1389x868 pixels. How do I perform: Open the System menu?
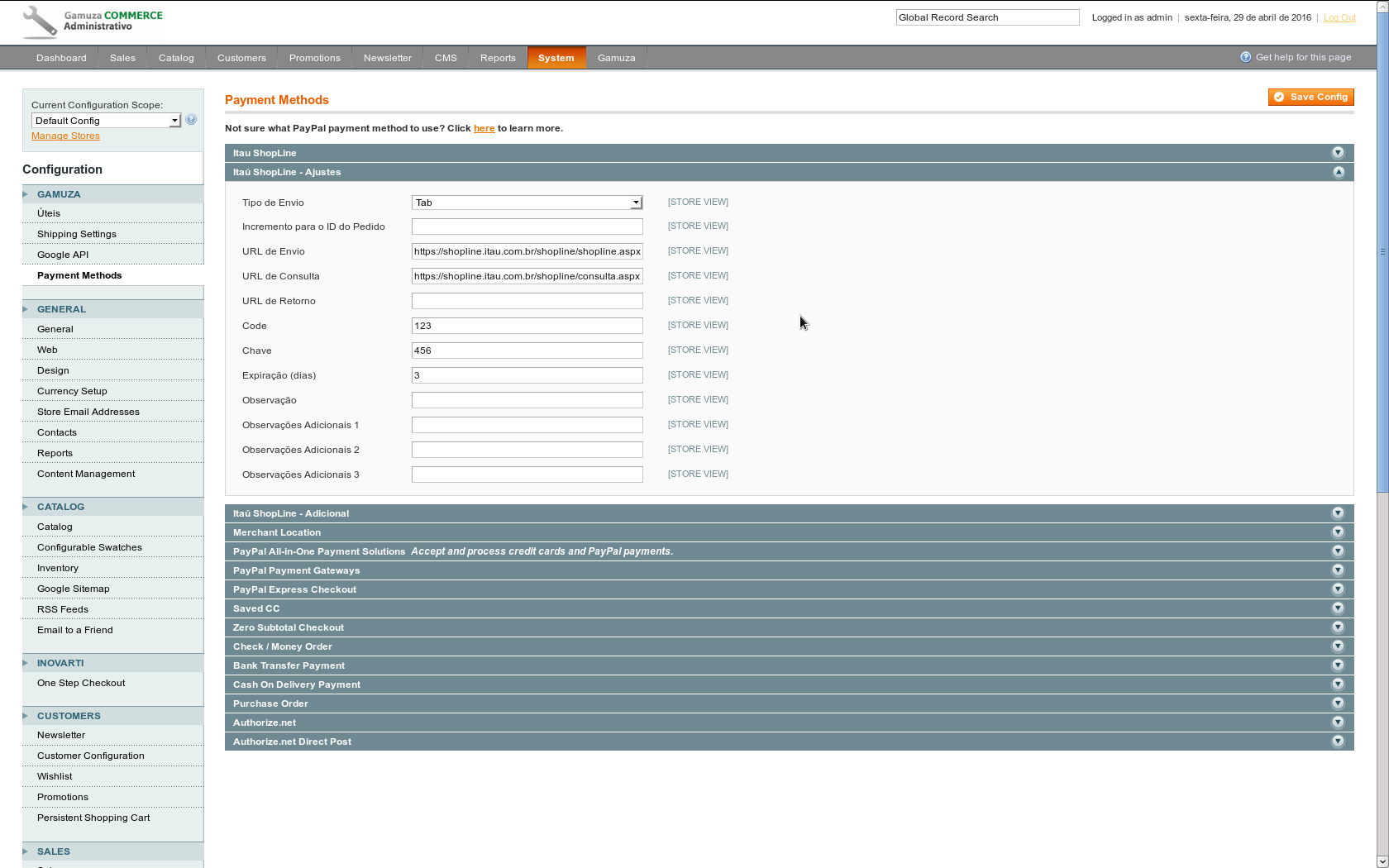pyautogui.click(x=556, y=58)
